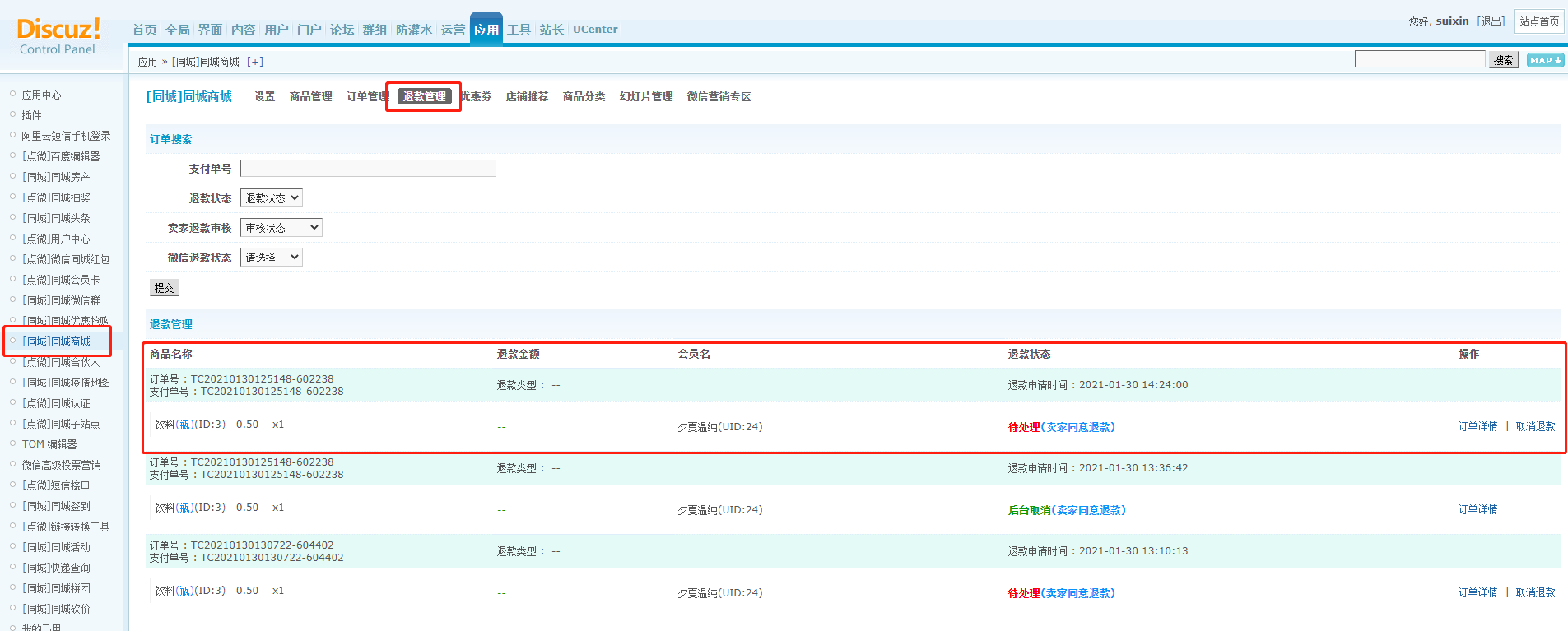Select [同城]同城商城 in the left sidebar
Image resolution: width=1568 pixels, height=631 pixels.
tap(56, 341)
